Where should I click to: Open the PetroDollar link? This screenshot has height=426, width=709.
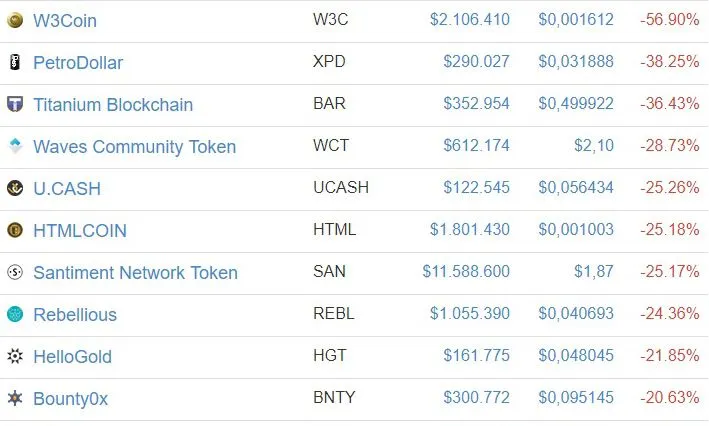pyautogui.click(x=78, y=62)
